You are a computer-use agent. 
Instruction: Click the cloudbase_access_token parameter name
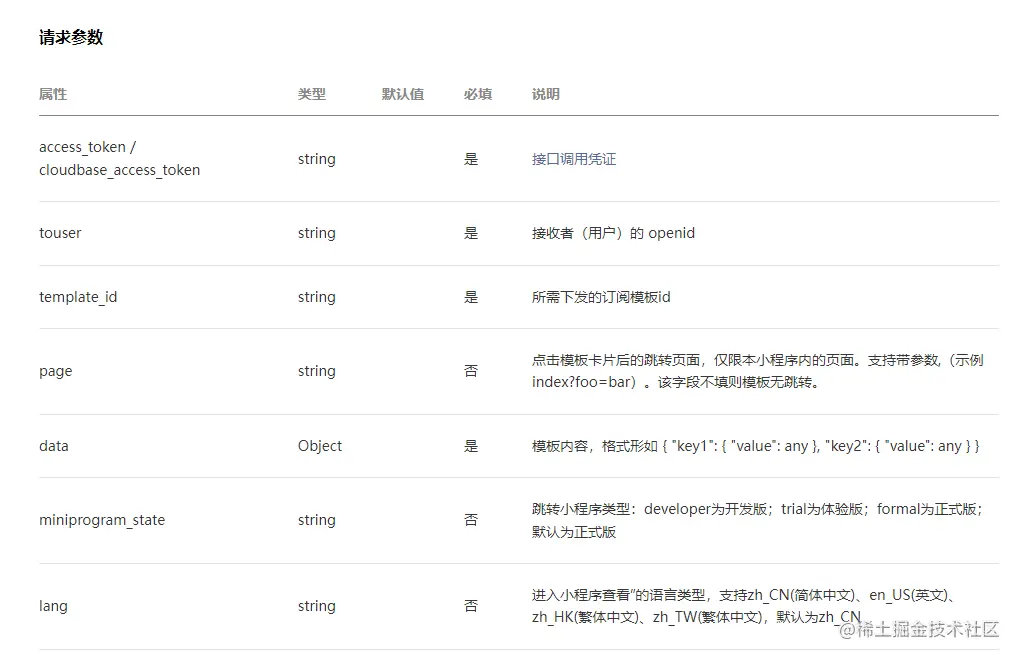click(x=119, y=170)
